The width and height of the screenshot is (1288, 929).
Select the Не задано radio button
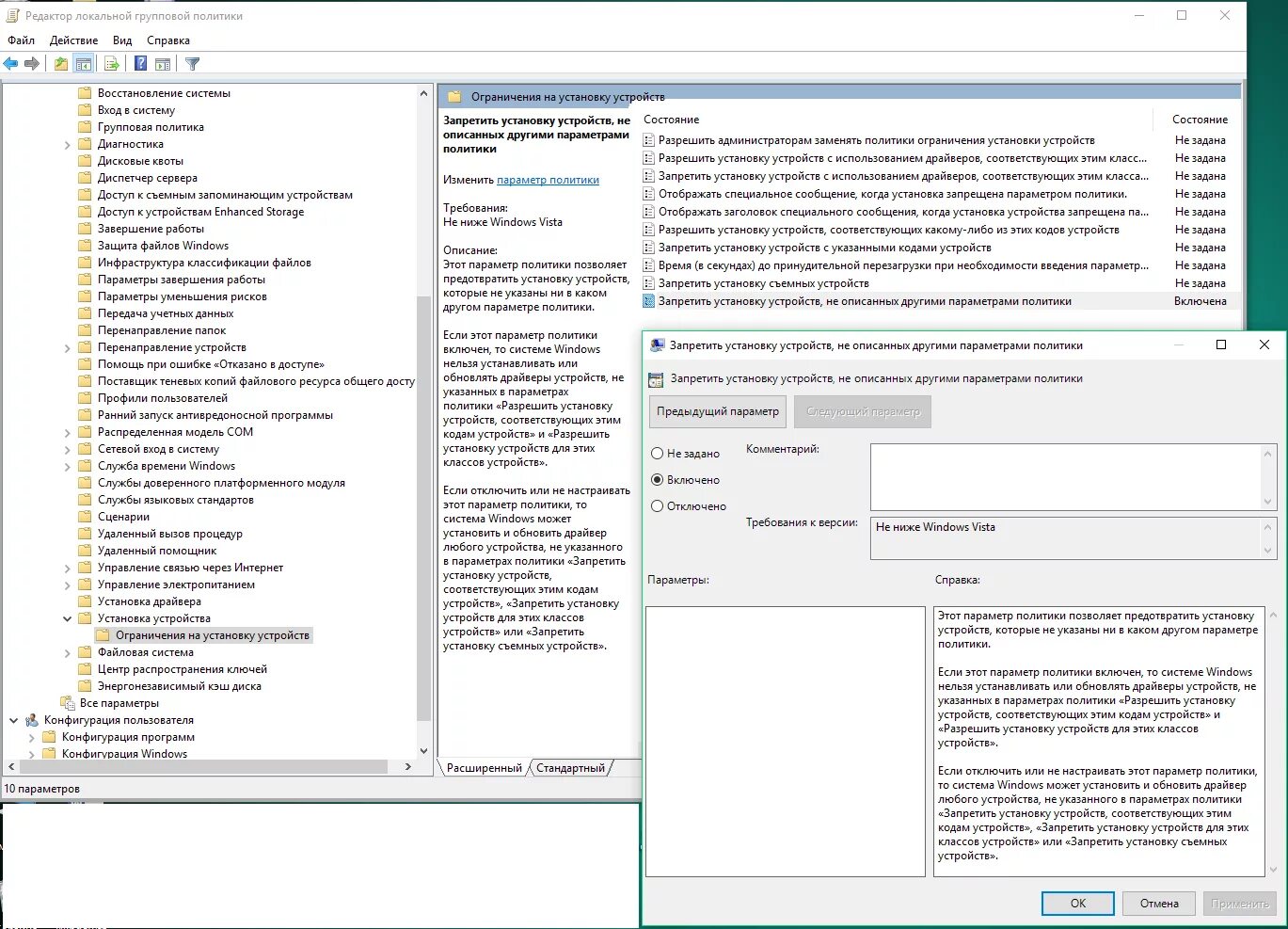pos(658,454)
